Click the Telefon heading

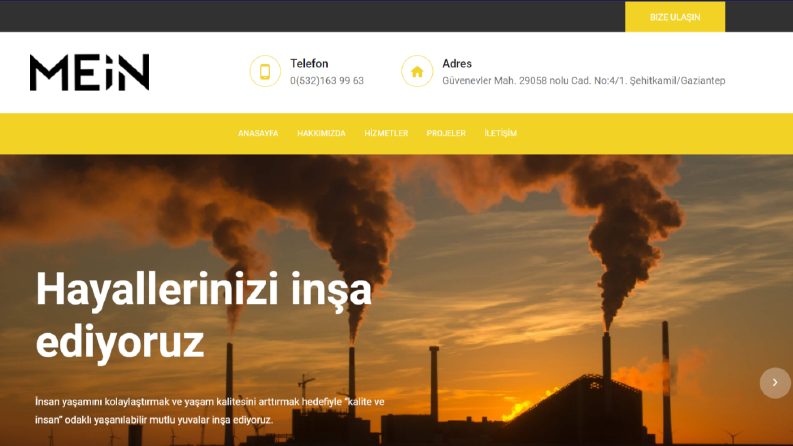coord(309,64)
